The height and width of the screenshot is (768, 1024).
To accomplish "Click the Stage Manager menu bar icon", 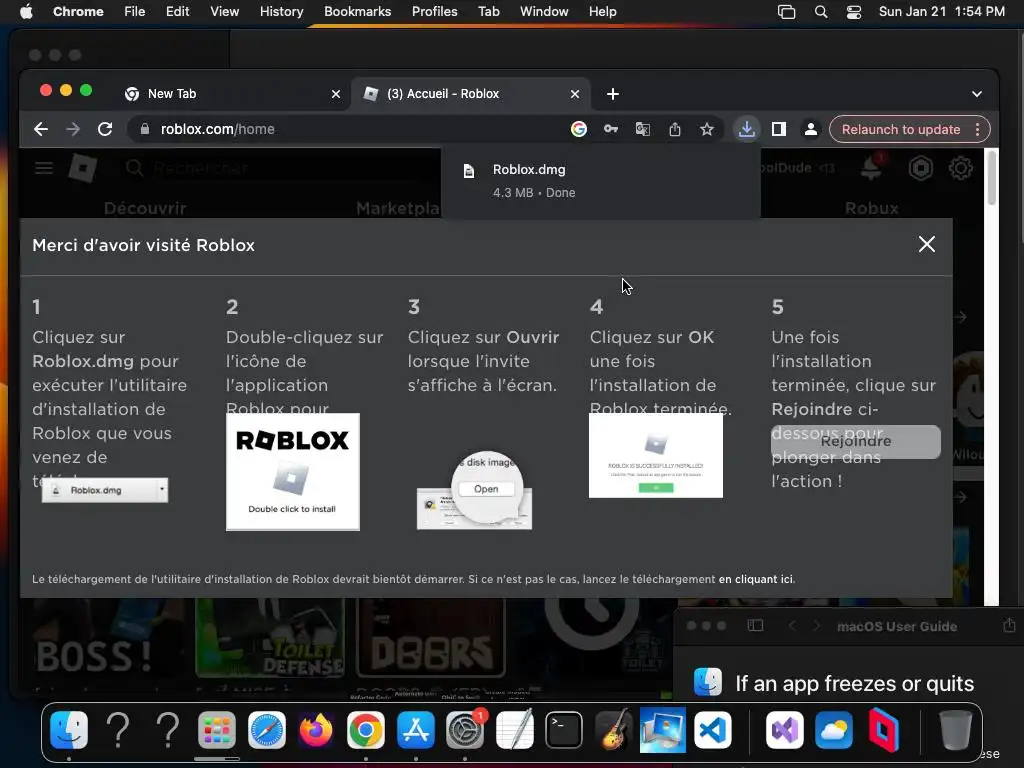I will tap(786, 12).
